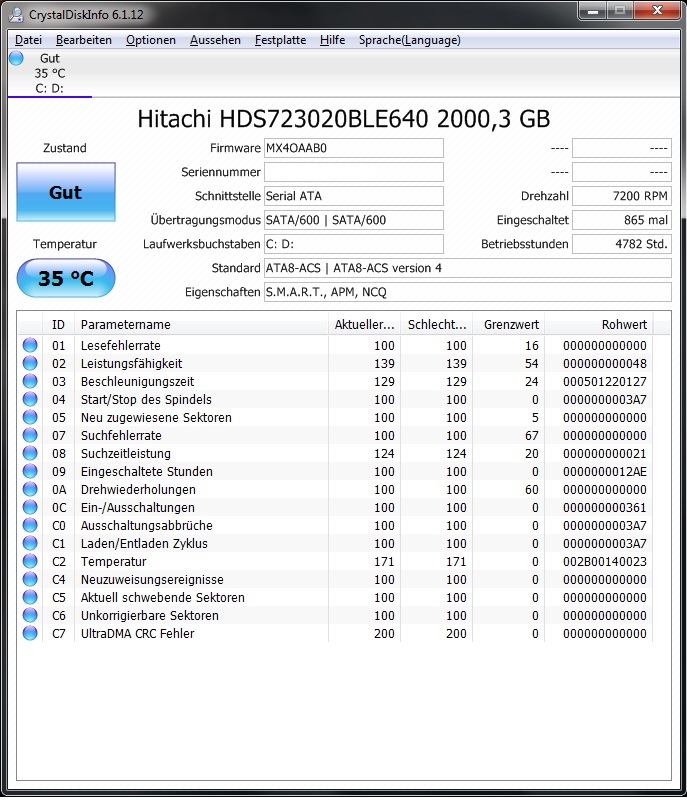Click the Schlecht... column header
The height and width of the screenshot is (800, 687).
[x=437, y=324]
